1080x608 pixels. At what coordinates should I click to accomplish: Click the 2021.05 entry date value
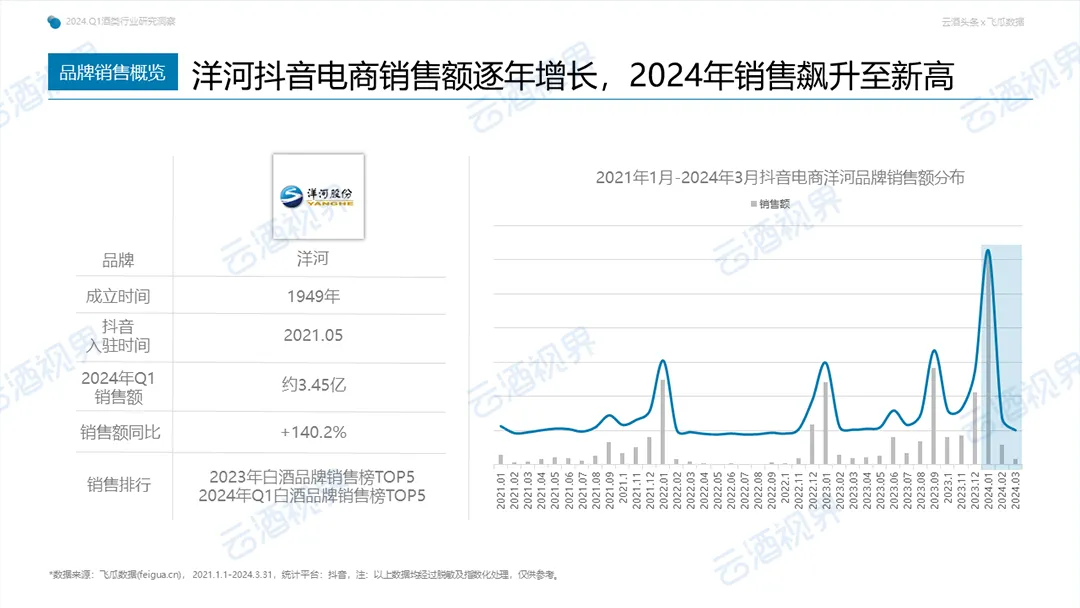tap(313, 335)
